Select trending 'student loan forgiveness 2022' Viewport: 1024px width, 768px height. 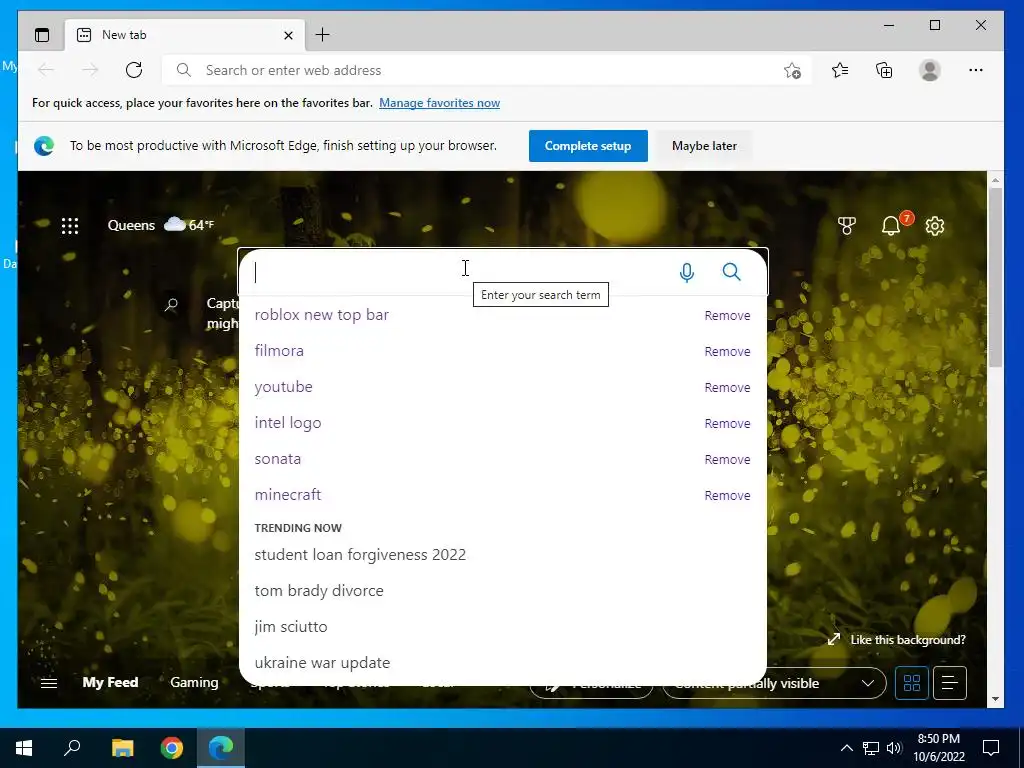pos(360,554)
